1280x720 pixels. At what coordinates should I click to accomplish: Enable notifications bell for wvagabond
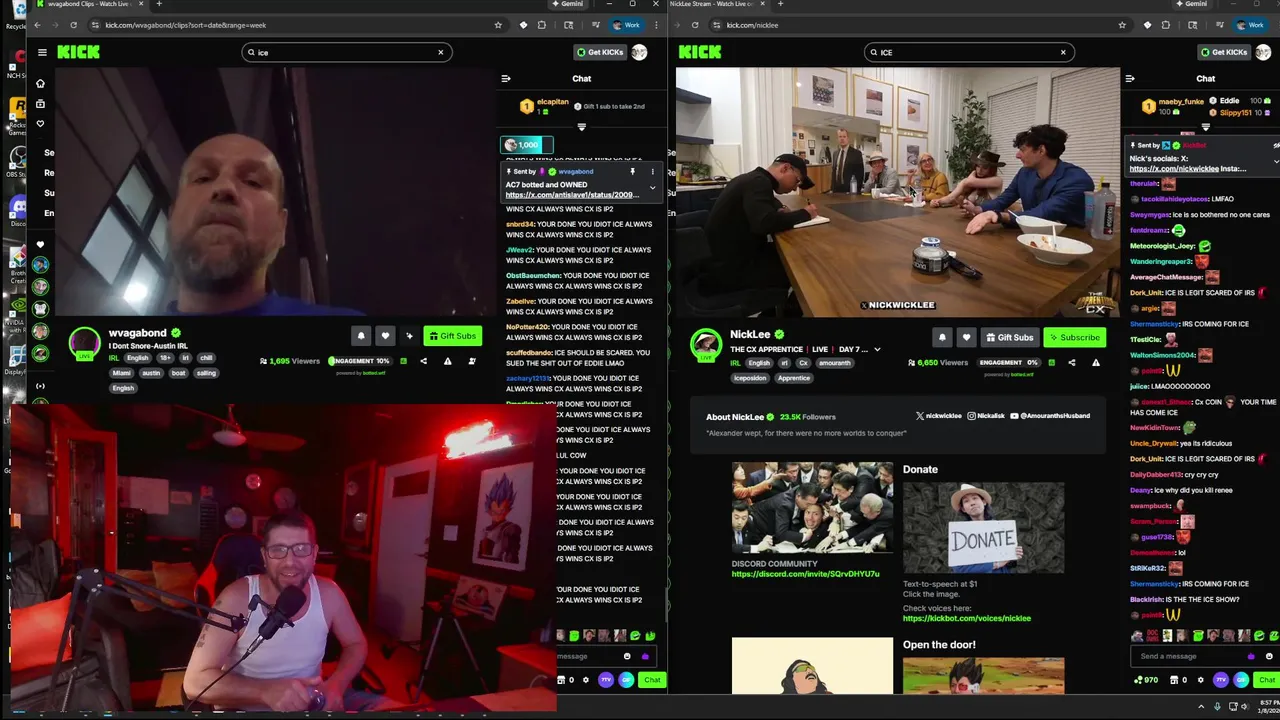[x=361, y=336]
